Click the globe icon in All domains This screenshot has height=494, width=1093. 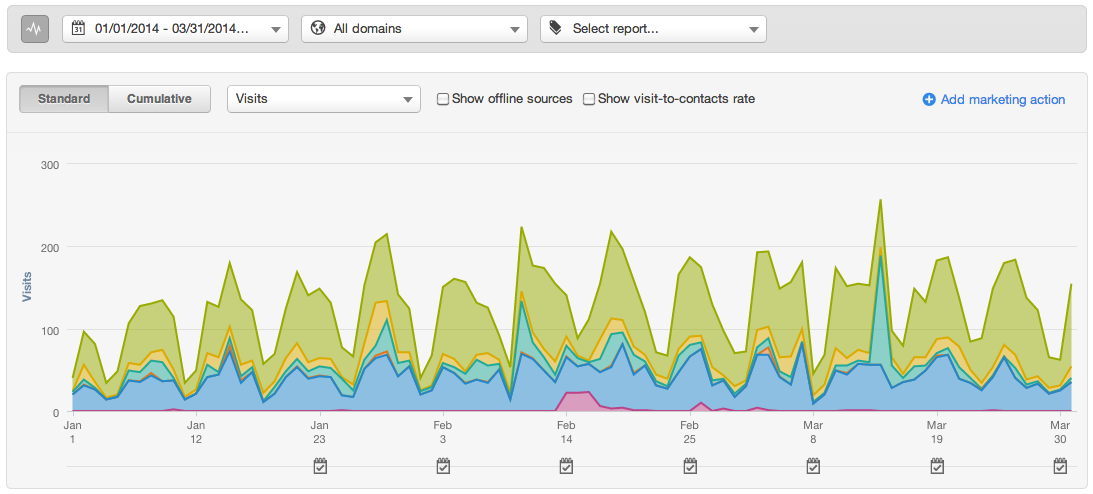click(x=319, y=29)
